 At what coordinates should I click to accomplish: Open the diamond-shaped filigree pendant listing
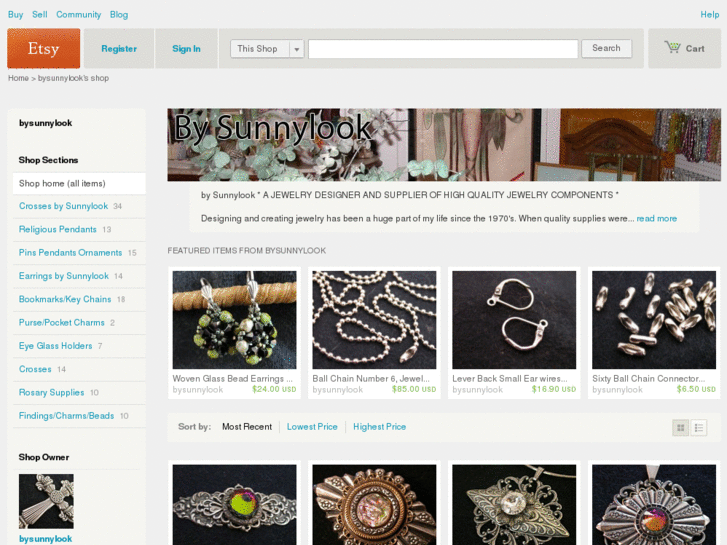tap(514, 505)
